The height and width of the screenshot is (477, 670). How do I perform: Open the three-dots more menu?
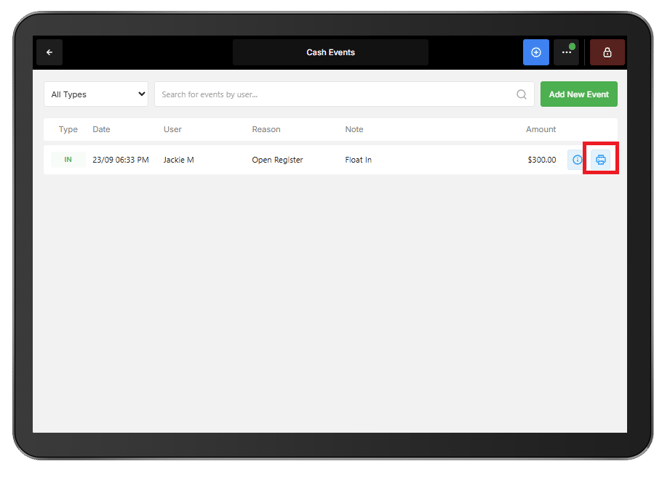click(x=567, y=52)
